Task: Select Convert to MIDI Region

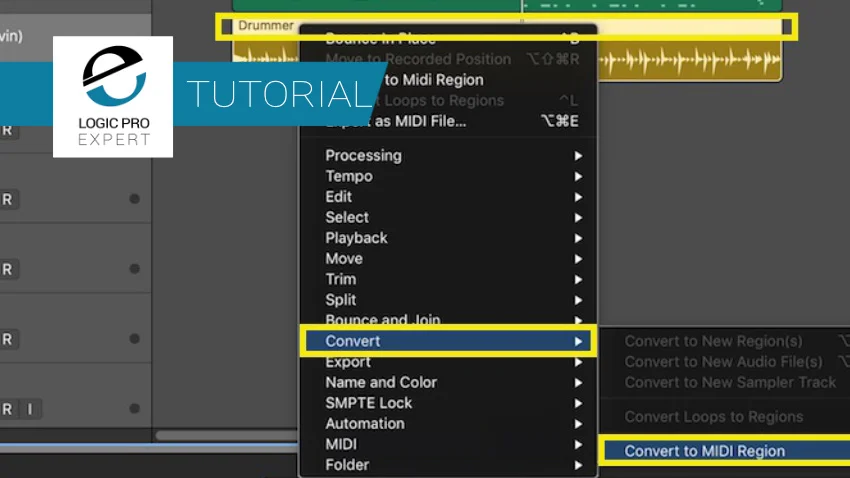Action: point(726,451)
